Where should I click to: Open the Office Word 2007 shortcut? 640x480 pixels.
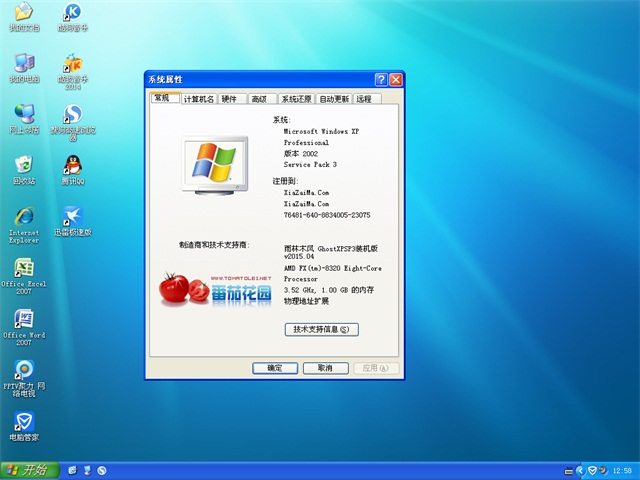(22, 319)
